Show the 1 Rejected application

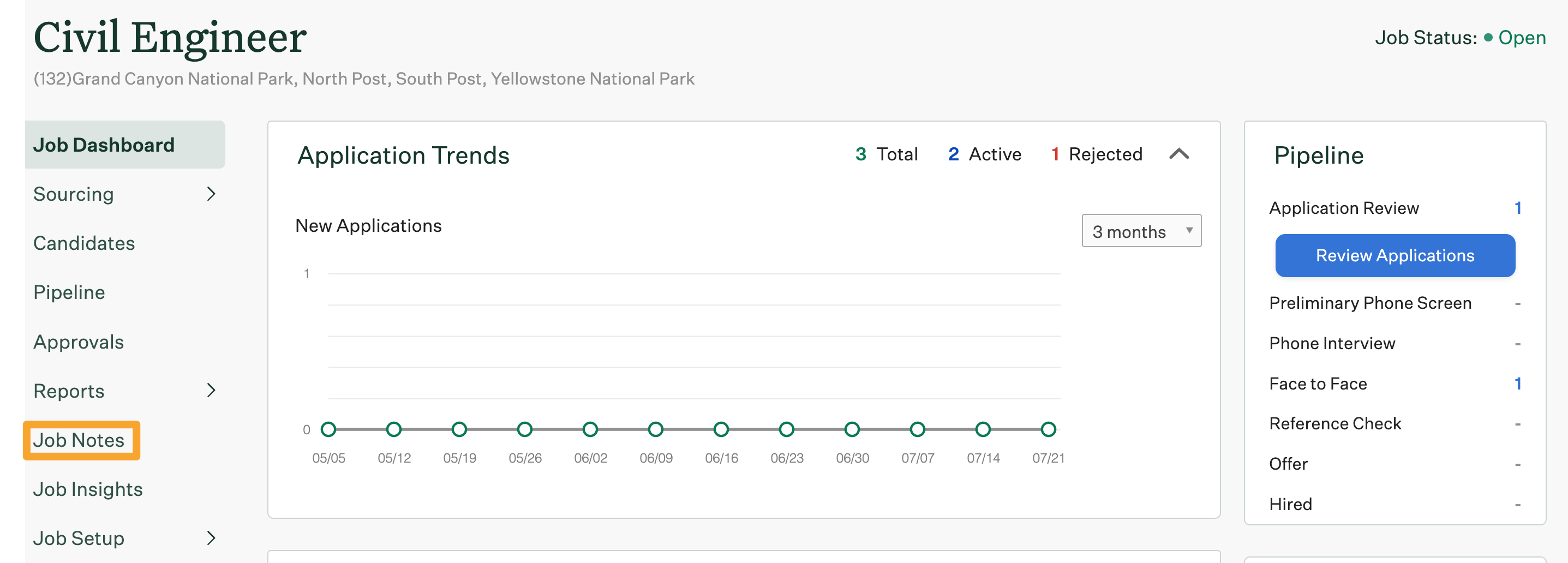(x=1096, y=154)
